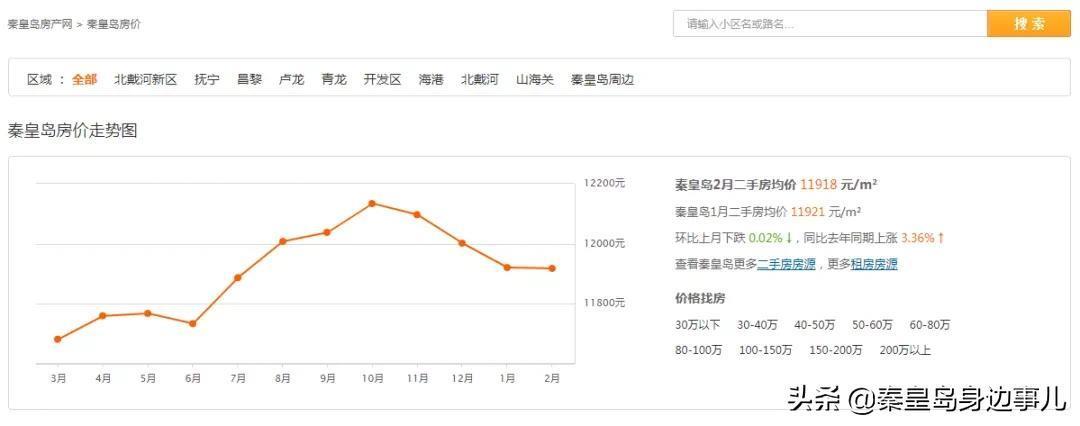This screenshot has height=426, width=1080.
Task: Open the 租房房源 link
Action: tap(874, 264)
